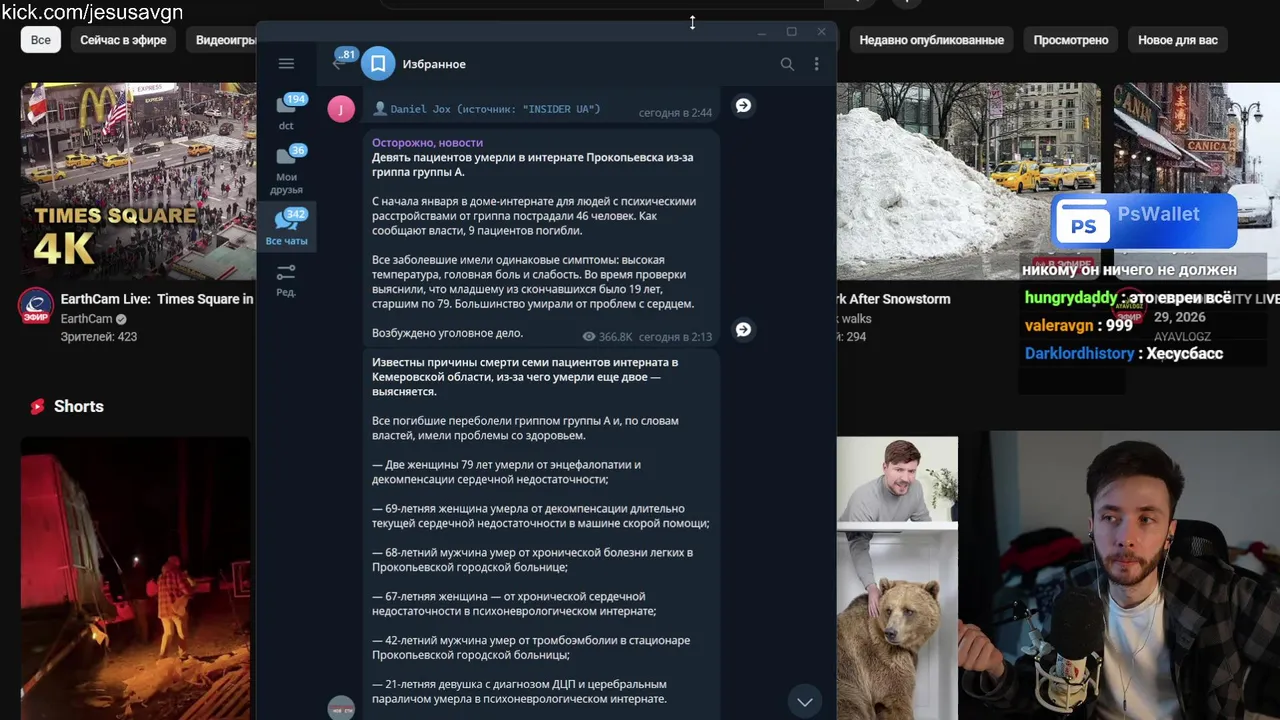Forward the Осторожно, новости post
Viewport: 1280px width, 720px height.
[x=743, y=329]
